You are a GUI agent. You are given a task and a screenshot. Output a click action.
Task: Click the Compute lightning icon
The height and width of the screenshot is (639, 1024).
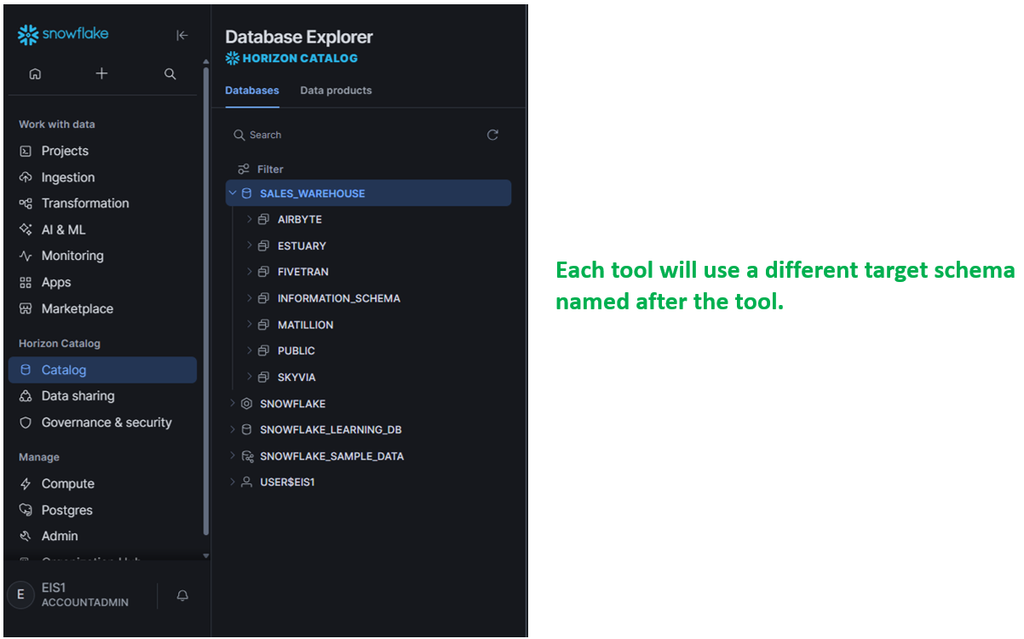point(25,483)
